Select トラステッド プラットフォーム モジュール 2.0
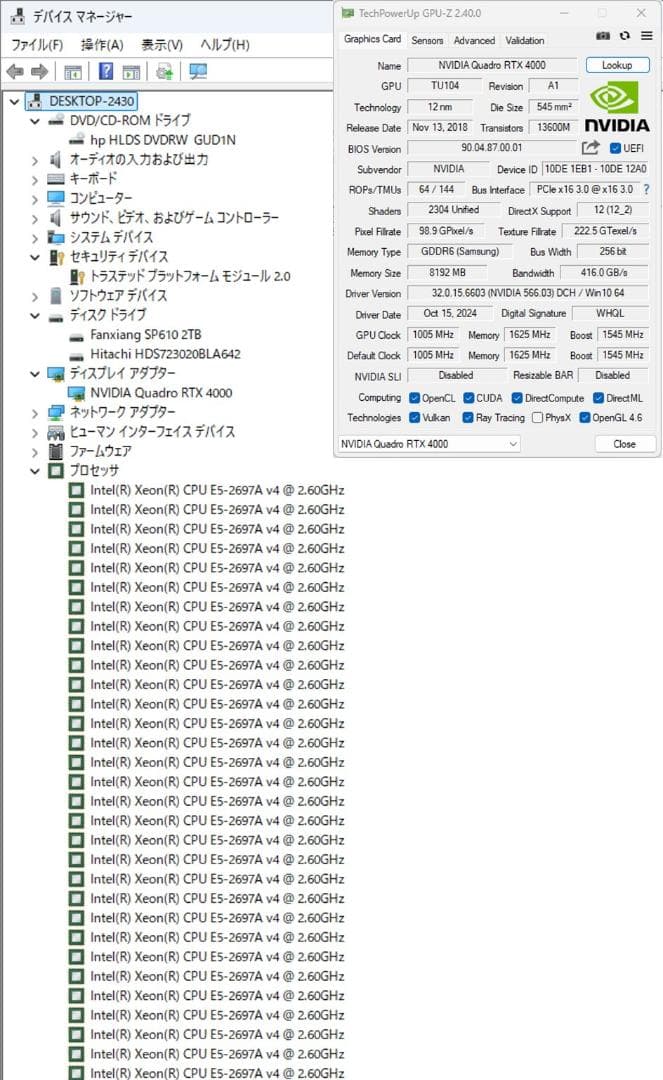This screenshot has height=1080, width=663. 190,276
